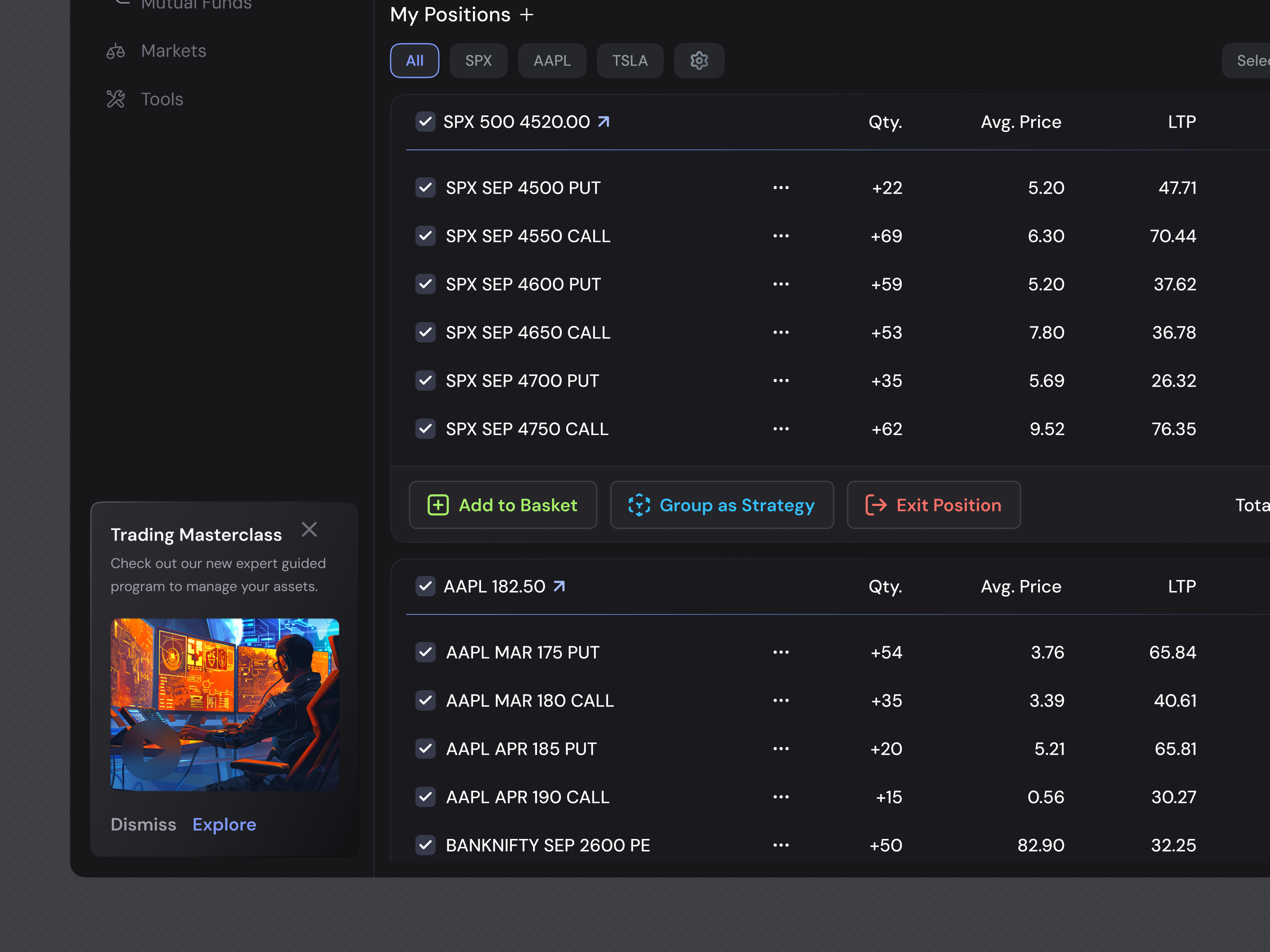Screen dimensions: 1270x952
Task: Toggle the AAPL 182.50 group checkbox
Action: pos(425,586)
